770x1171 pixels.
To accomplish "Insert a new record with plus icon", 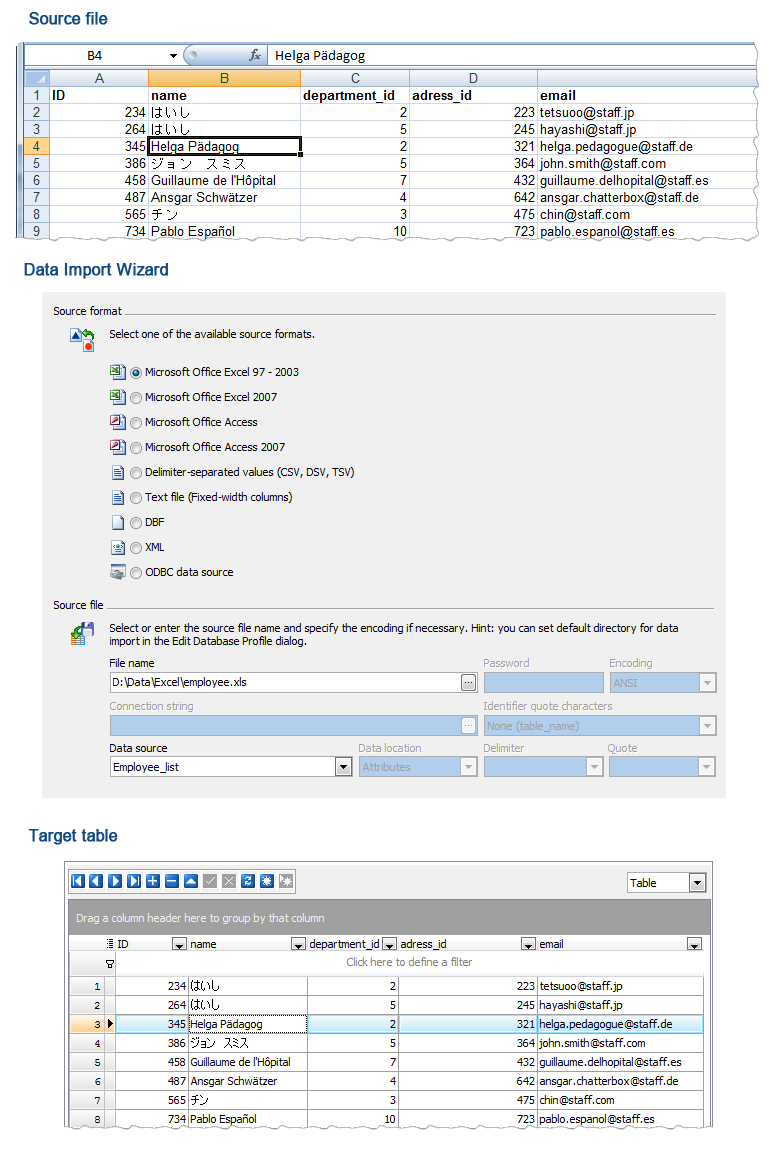I will [x=153, y=881].
